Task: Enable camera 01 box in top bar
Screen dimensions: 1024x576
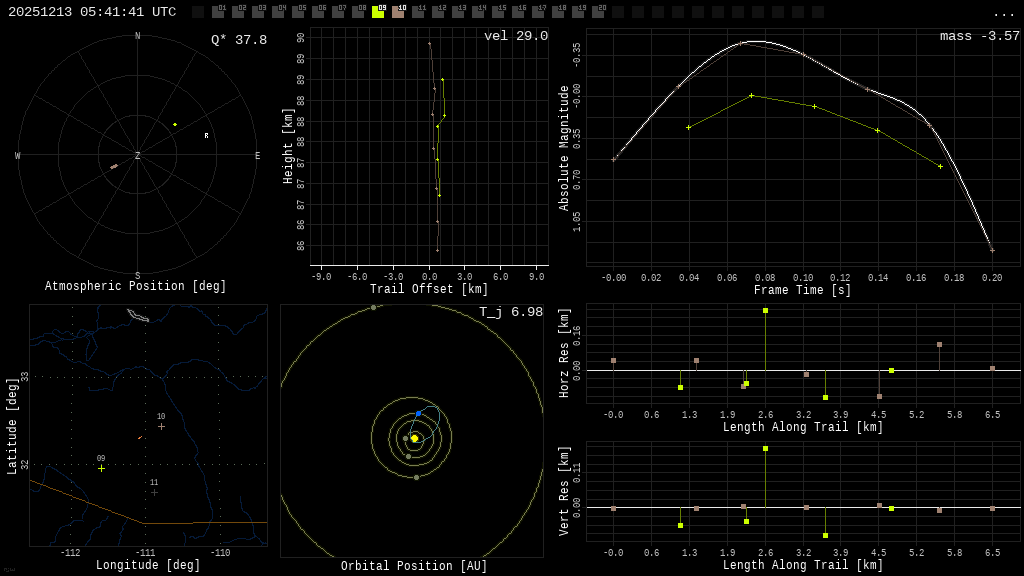Action: click(x=218, y=12)
